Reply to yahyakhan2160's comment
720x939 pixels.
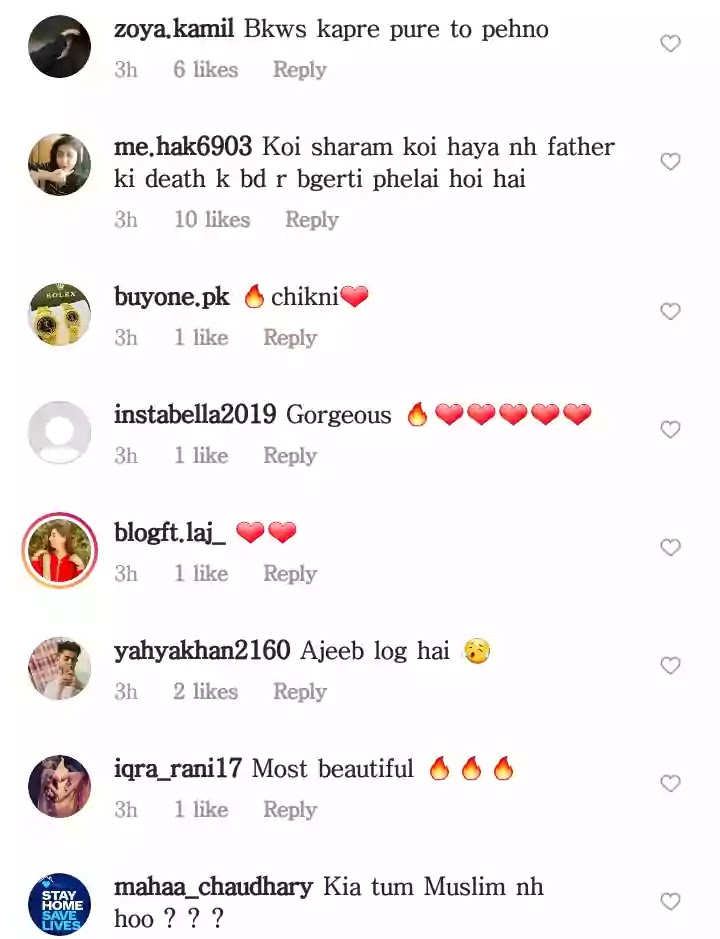click(x=300, y=692)
